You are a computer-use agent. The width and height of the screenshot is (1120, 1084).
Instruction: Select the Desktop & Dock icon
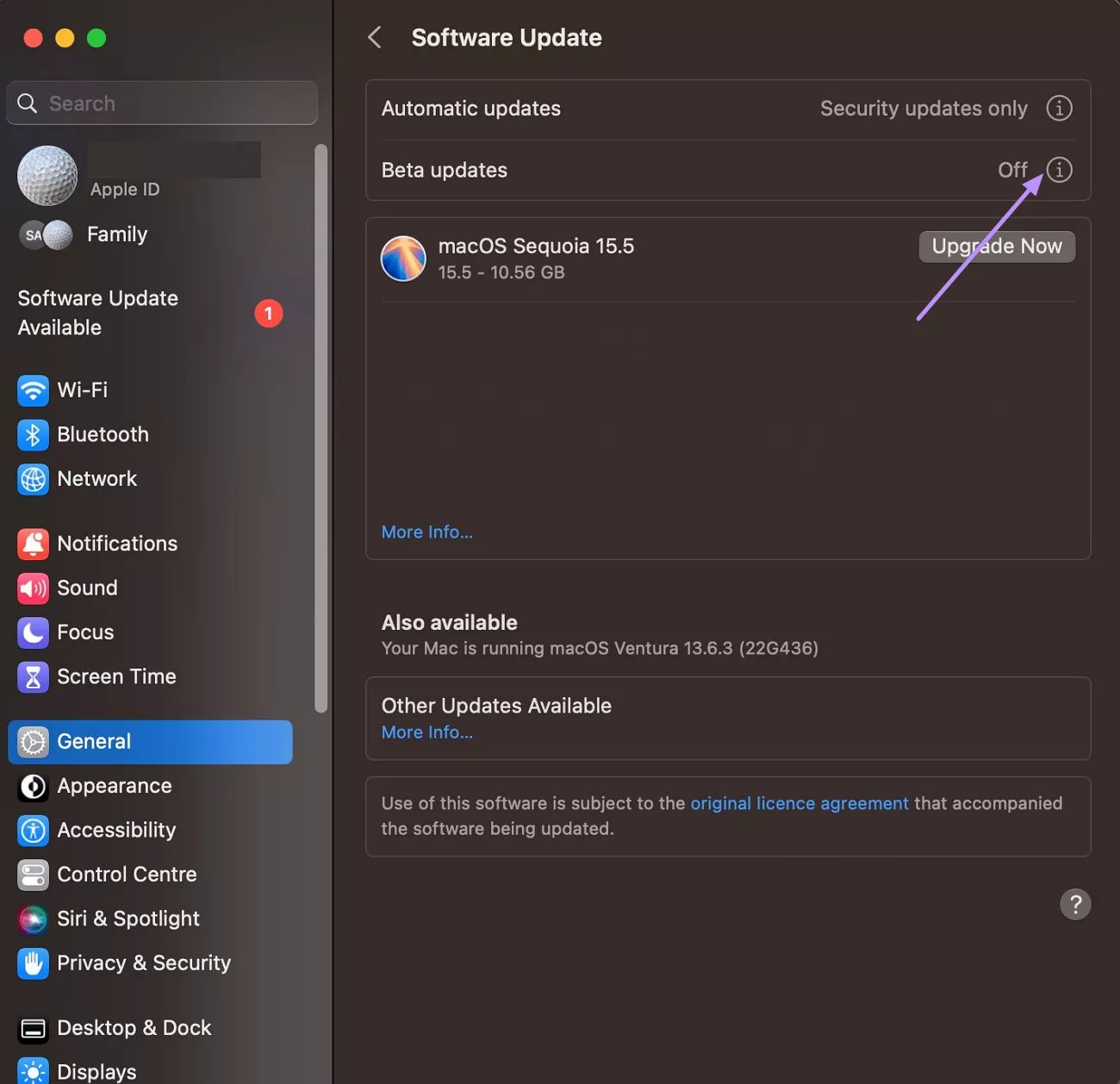tap(33, 1029)
